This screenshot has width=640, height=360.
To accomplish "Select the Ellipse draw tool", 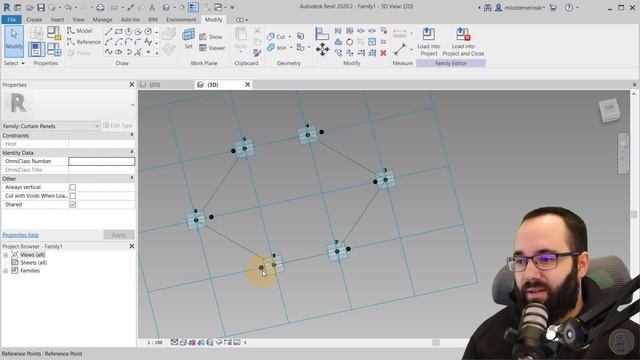I will [x=118, y=52].
